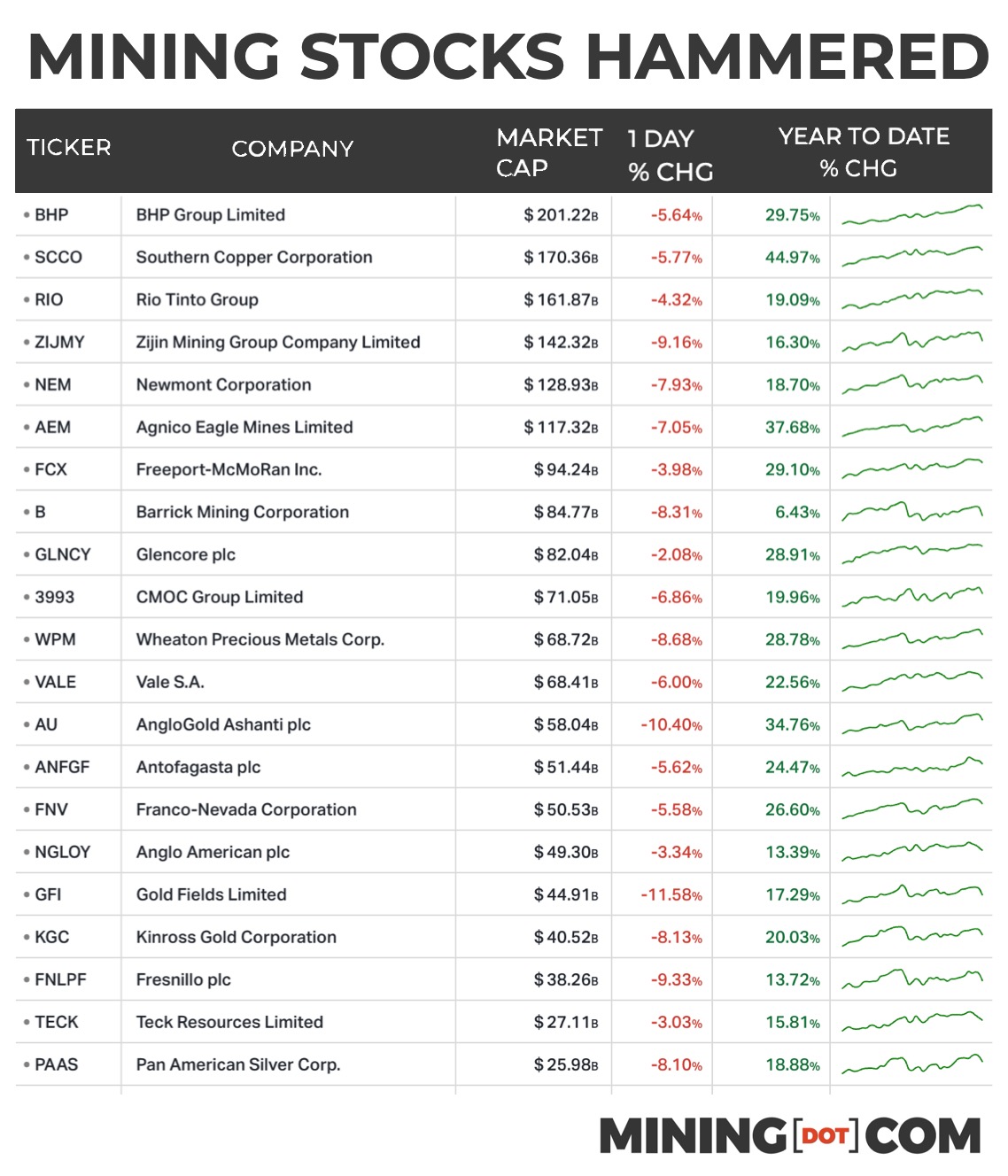Click Kinross Gold's -8.13% daily change
This screenshot has height=1176, width=1008.
tap(677, 937)
